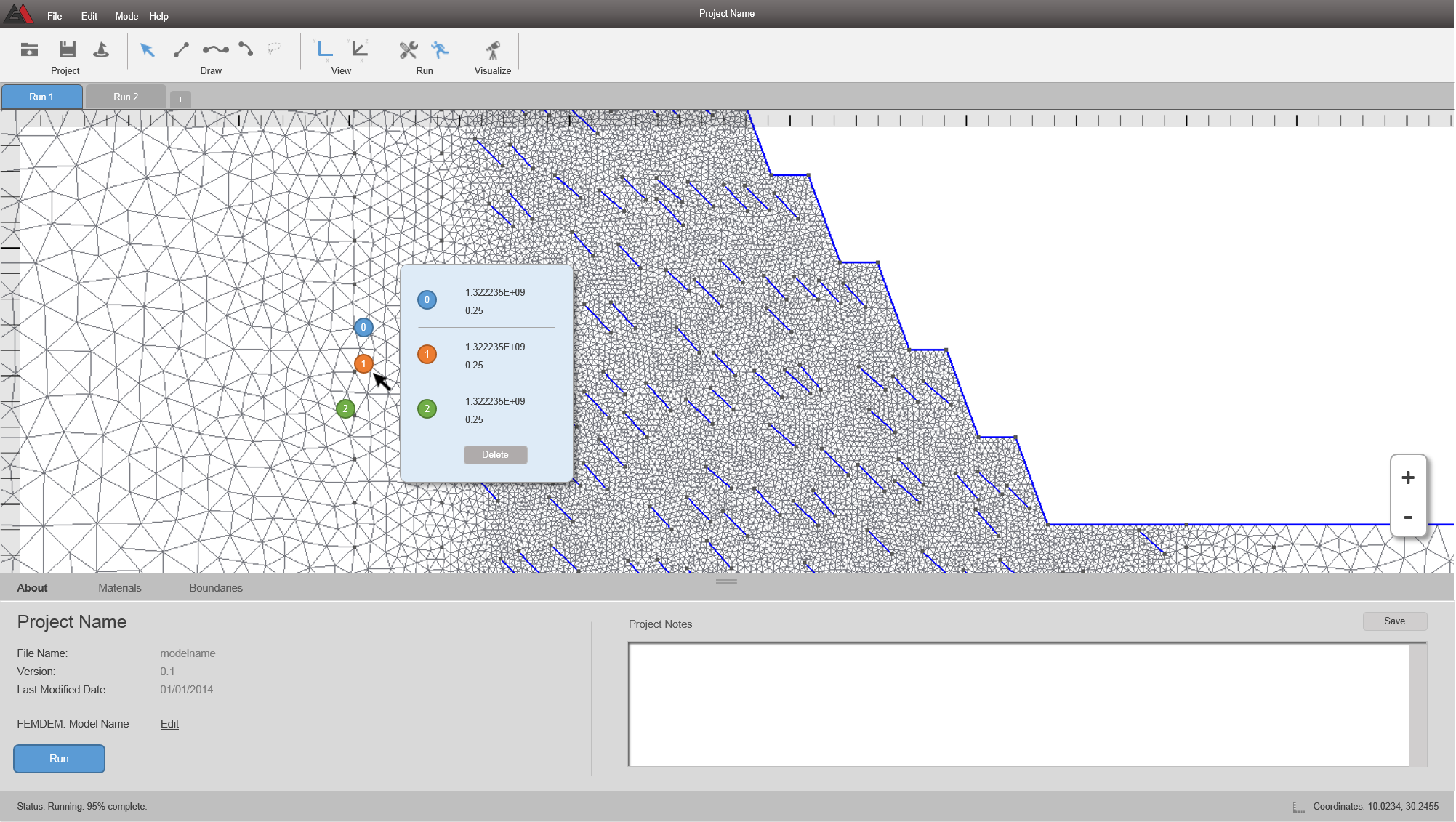Switch to the About panel tab
1456x822 pixels.
click(x=32, y=588)
